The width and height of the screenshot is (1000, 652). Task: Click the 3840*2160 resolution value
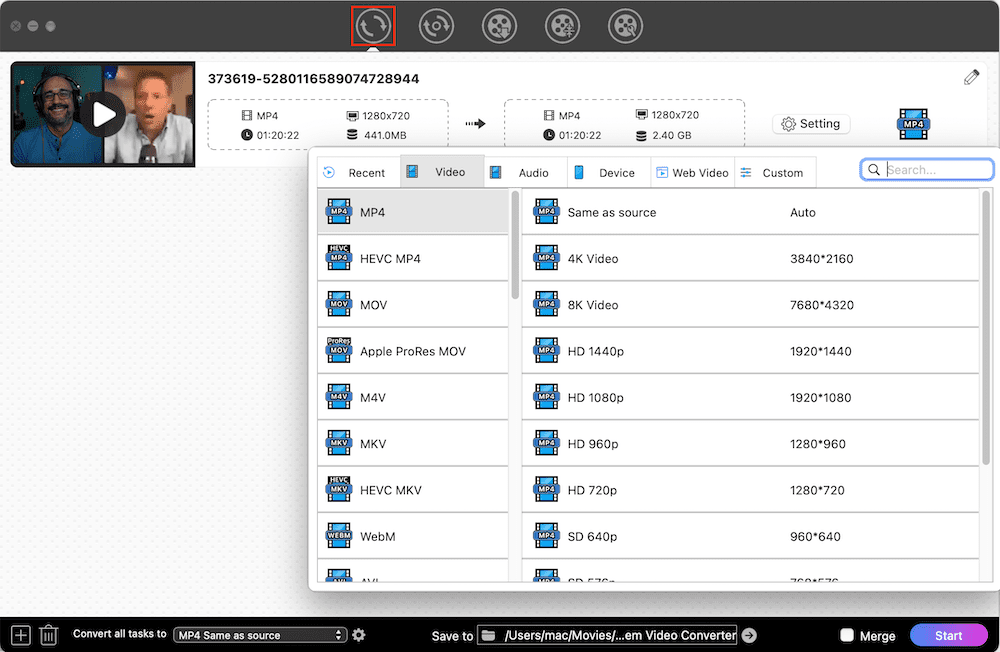pos(821,258)
